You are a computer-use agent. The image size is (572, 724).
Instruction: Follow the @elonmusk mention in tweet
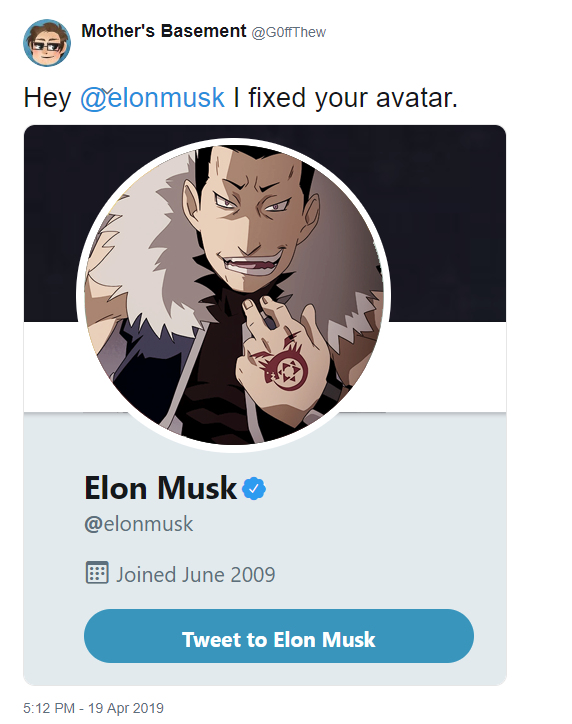[152, 98]
